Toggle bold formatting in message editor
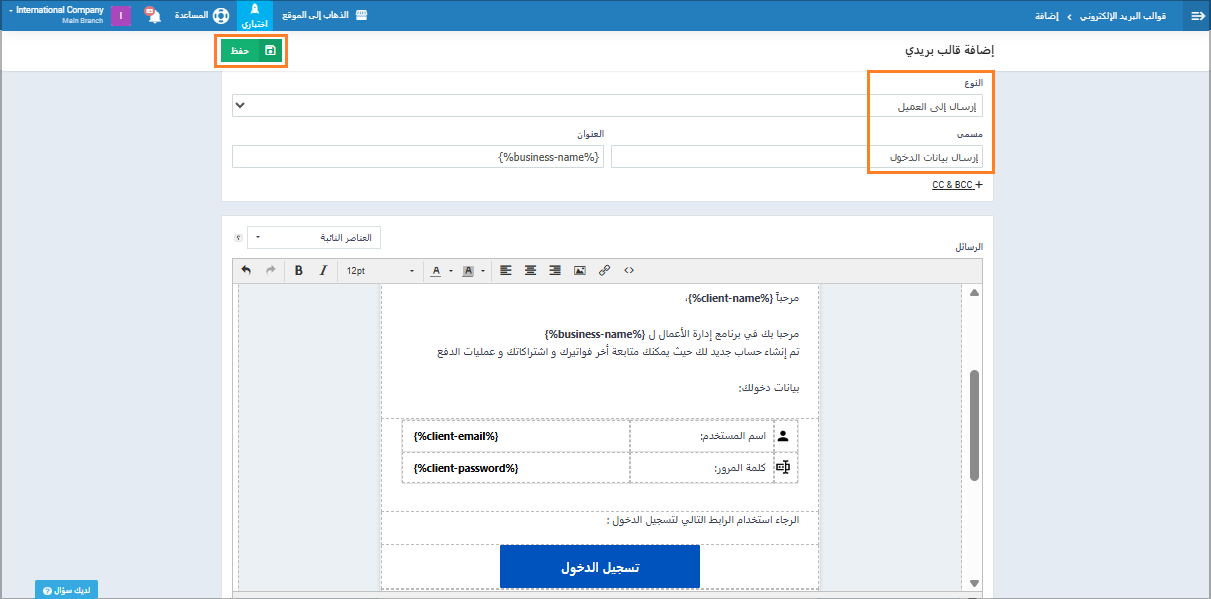 [x=298, y=271]
